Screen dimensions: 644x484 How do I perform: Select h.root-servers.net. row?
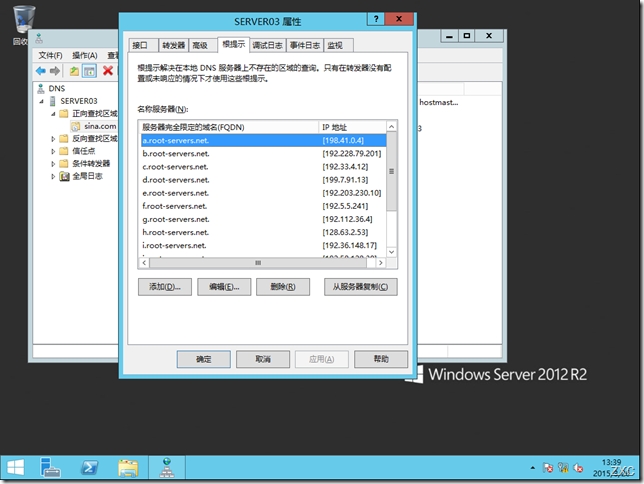pos(263,233)
